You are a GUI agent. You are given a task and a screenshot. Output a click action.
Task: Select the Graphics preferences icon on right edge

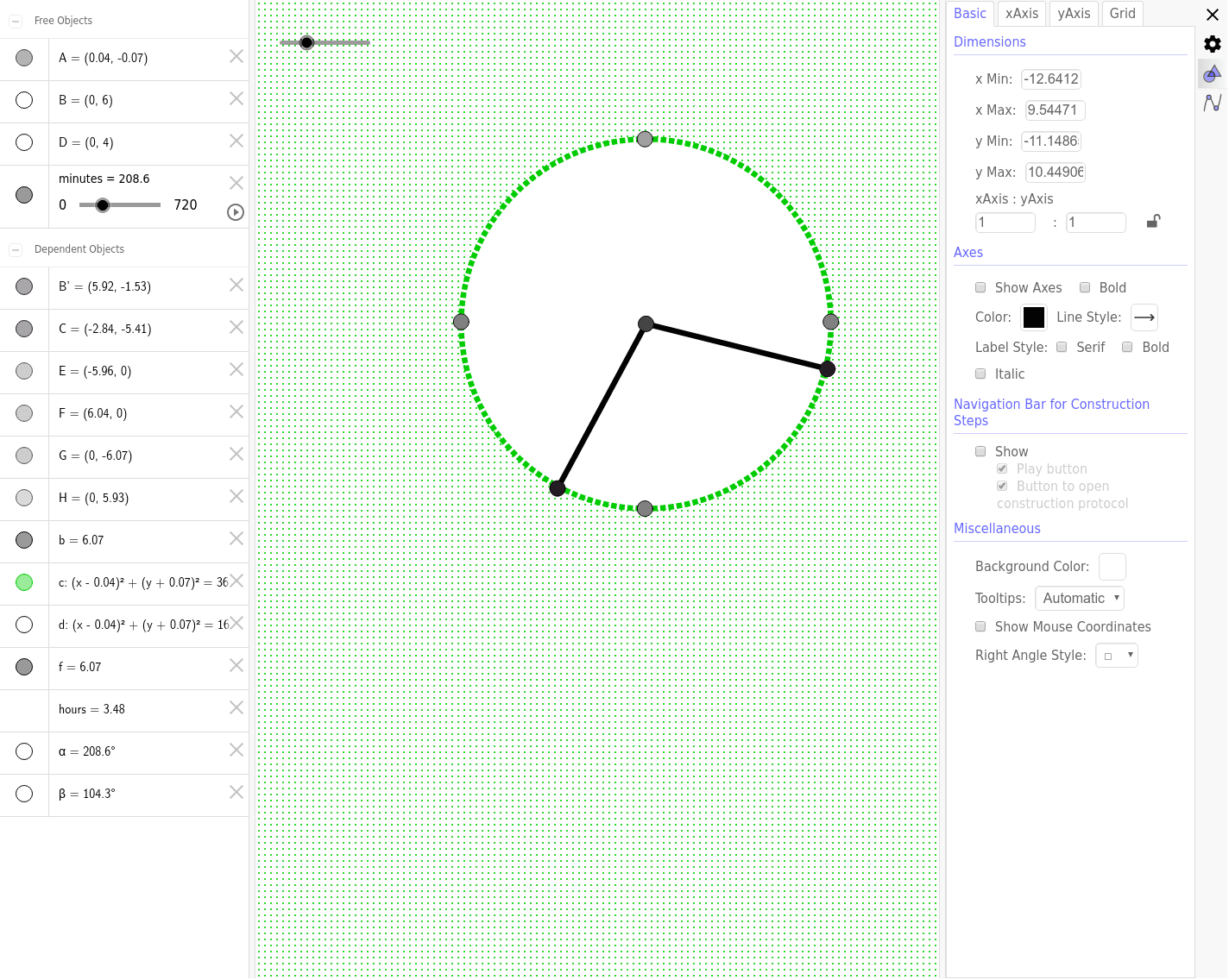click(1212, 73)
